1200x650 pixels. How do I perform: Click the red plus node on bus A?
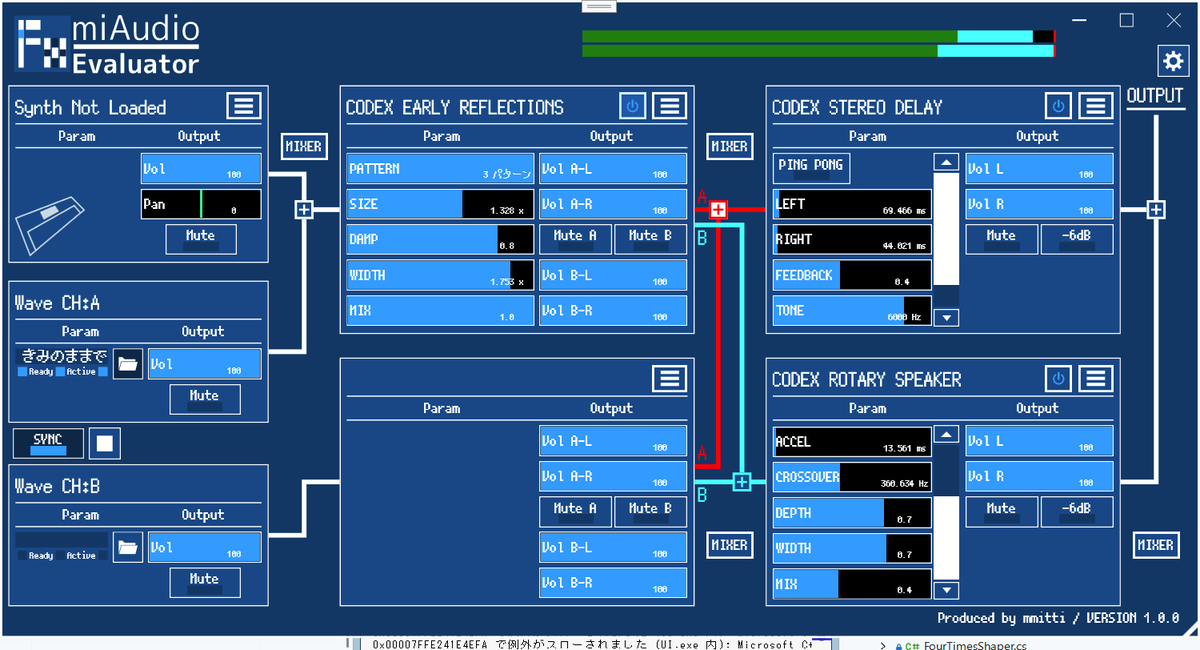[718, 210]
